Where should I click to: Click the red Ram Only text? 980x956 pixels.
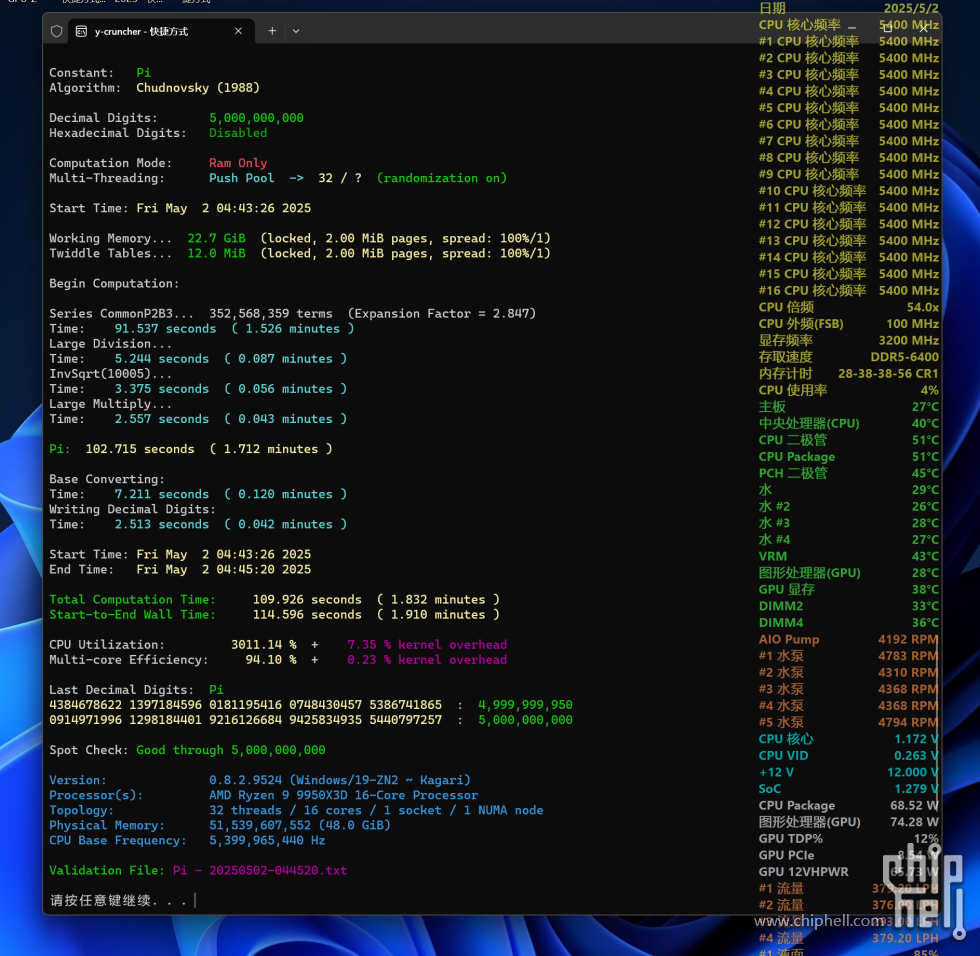coord(238,162)
